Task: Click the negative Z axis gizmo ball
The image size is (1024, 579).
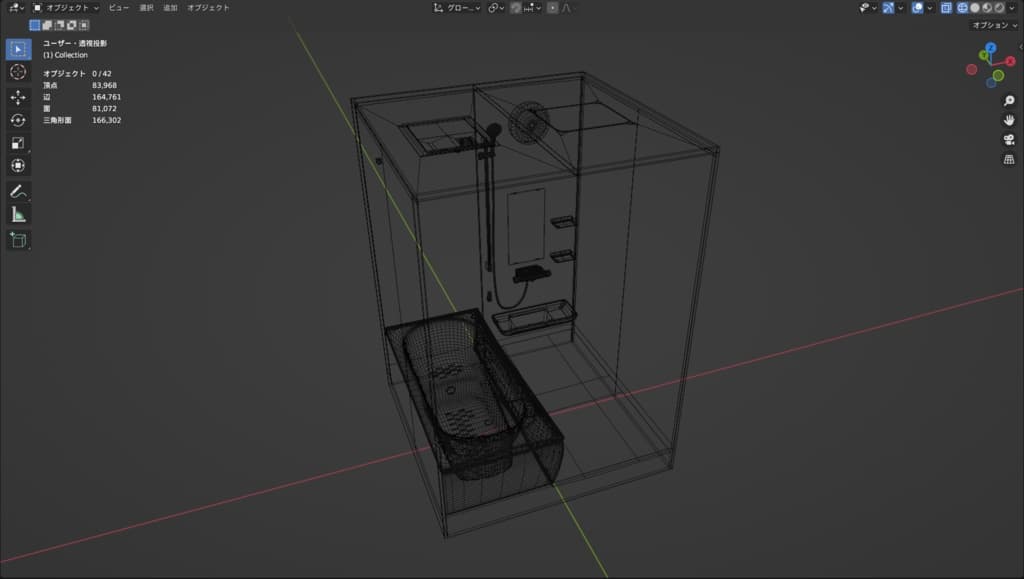Action: pyautogui.click(x=991, y=83)
